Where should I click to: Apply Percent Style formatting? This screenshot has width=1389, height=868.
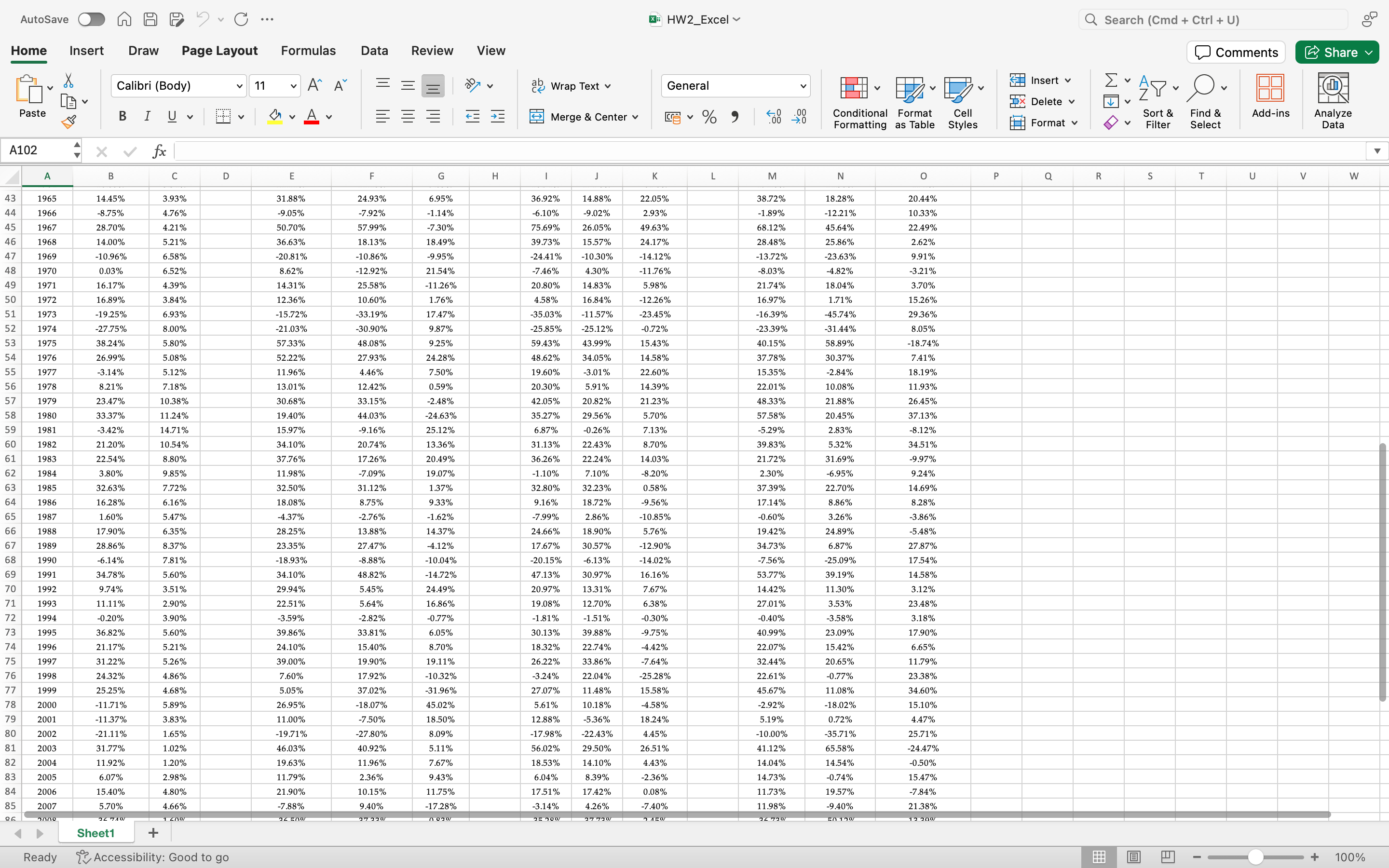(709, 117)
